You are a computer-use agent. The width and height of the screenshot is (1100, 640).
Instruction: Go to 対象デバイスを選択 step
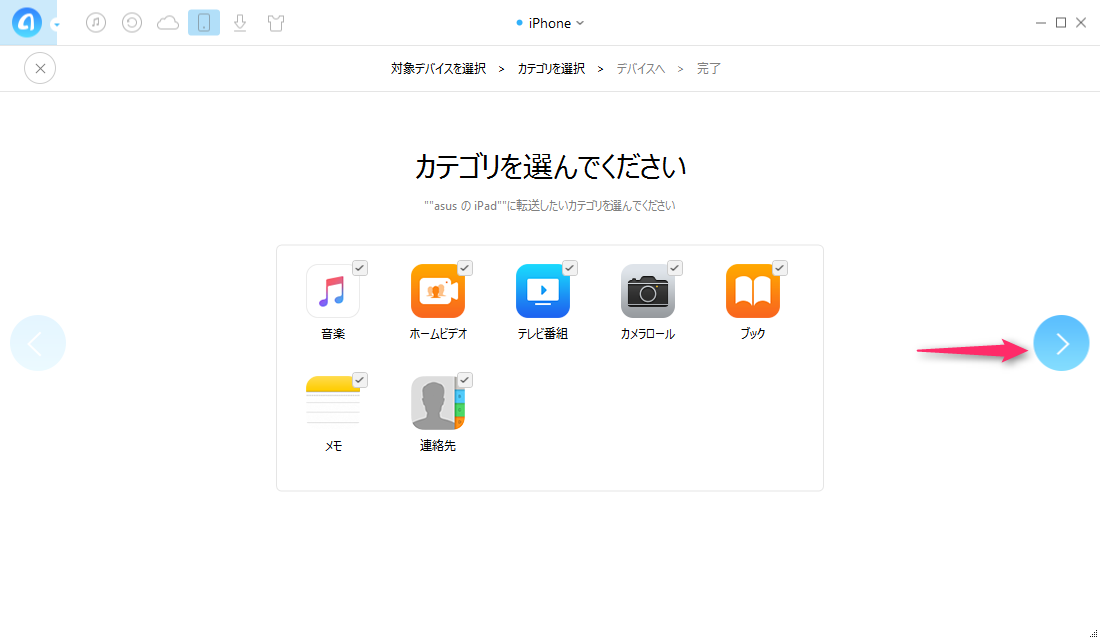(438, 69)
